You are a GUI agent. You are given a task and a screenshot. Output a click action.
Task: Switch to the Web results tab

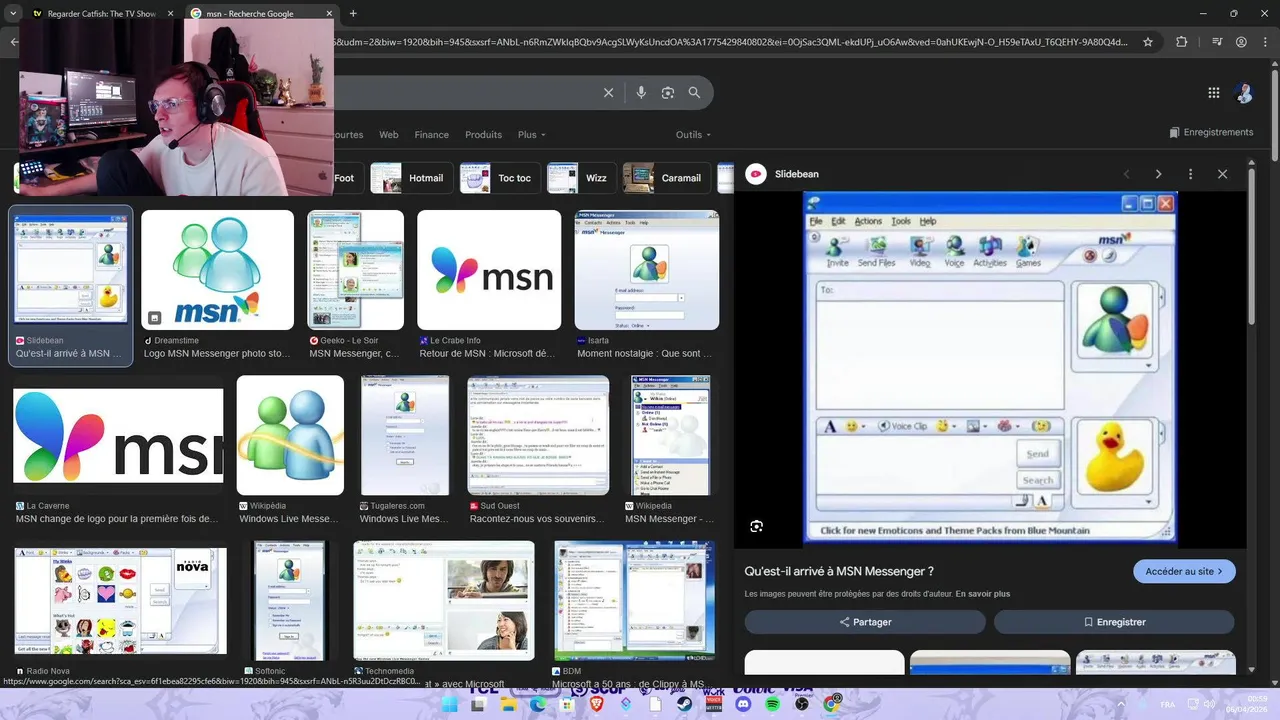point(389,135)
